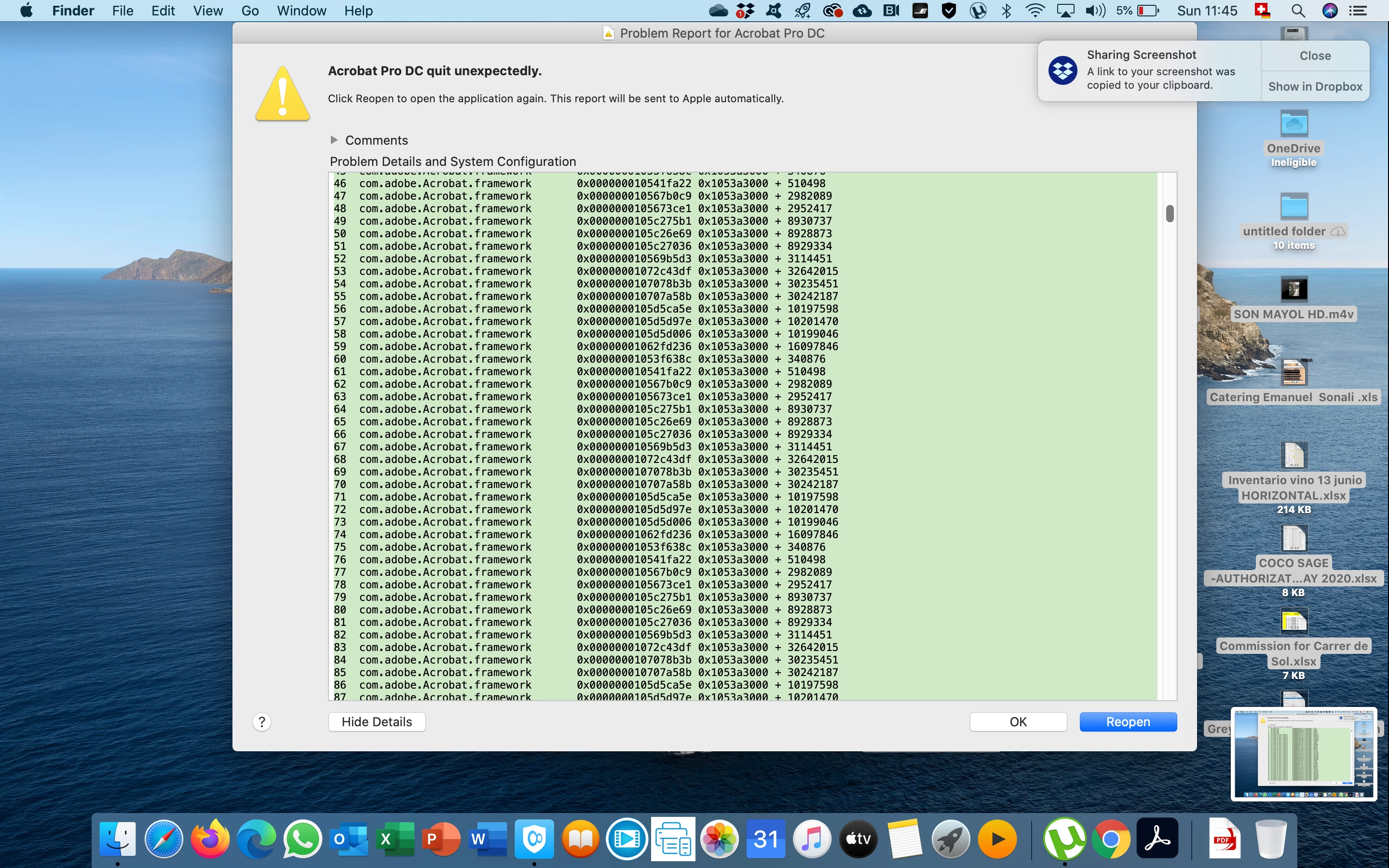Launch Excel from the Dock
This screenshot has height=868, width=1389.
point(395,839)
